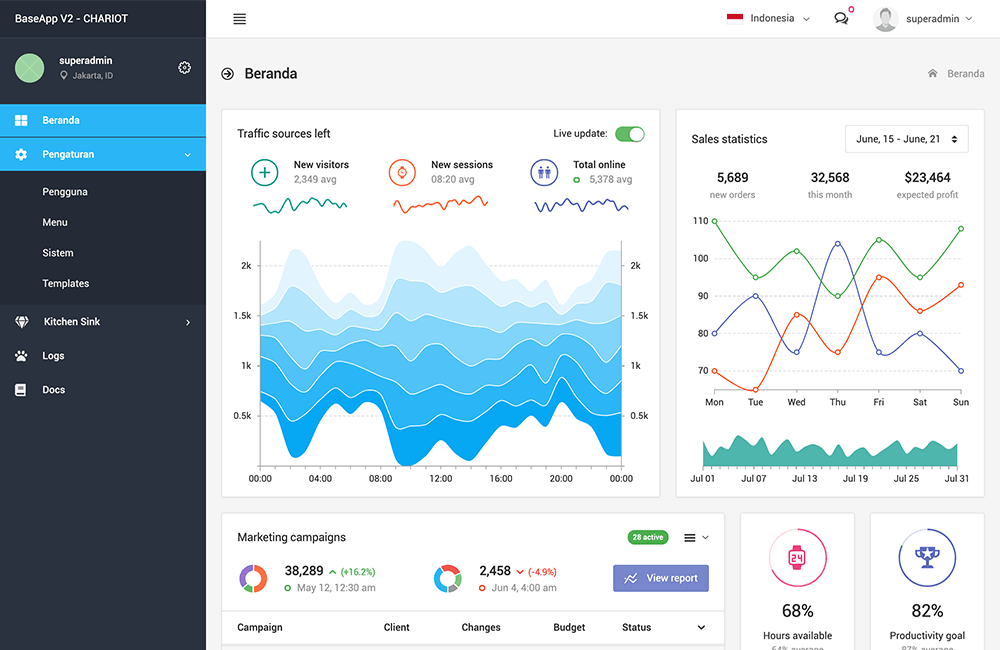Click the Total online sparkline

point(581,205)
